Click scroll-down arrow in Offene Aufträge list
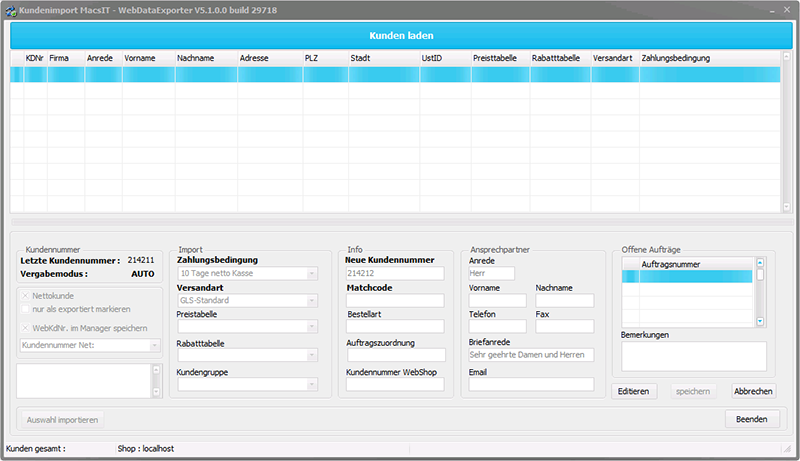 (759, 321)
